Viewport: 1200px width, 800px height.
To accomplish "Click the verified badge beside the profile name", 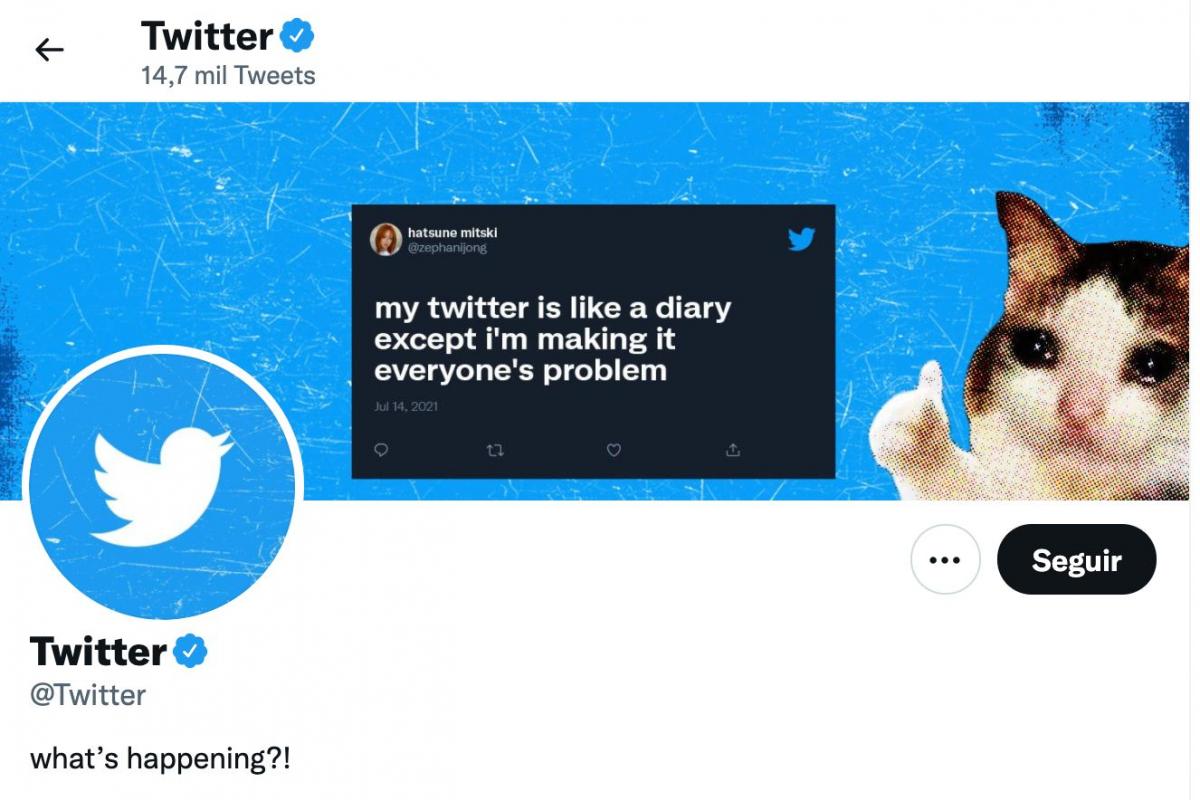I will (x=190, y=652).
